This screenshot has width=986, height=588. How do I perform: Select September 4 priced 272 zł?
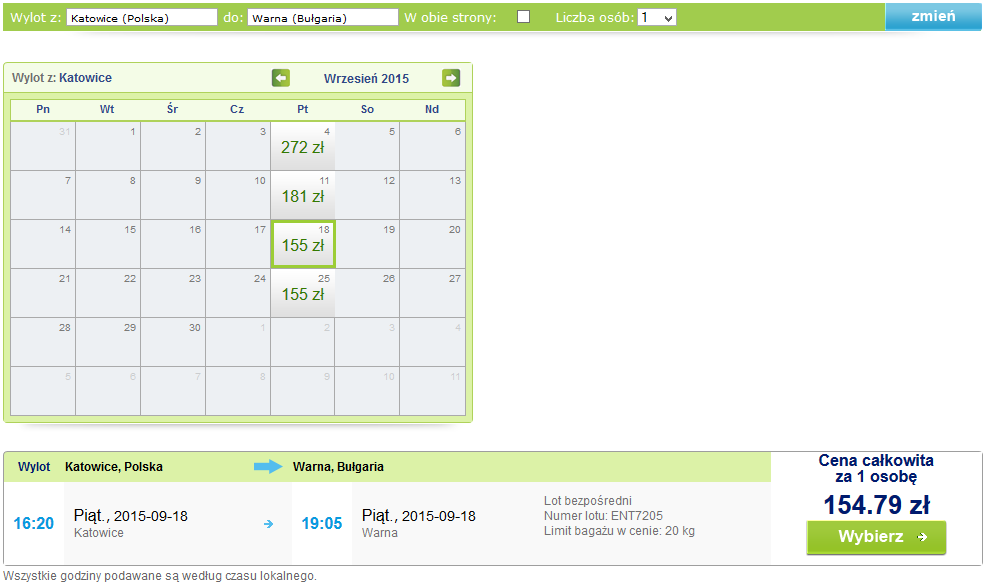point(303,146)
